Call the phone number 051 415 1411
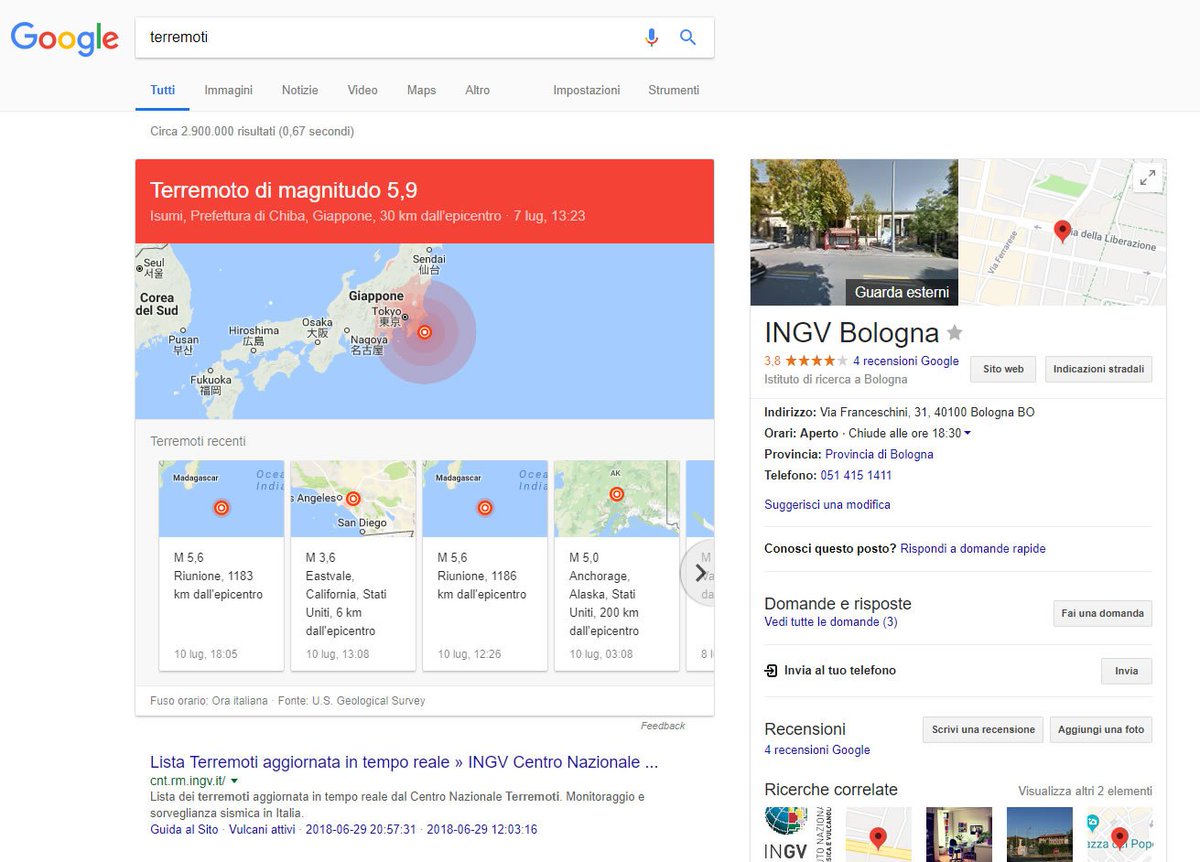 point(856,475)
